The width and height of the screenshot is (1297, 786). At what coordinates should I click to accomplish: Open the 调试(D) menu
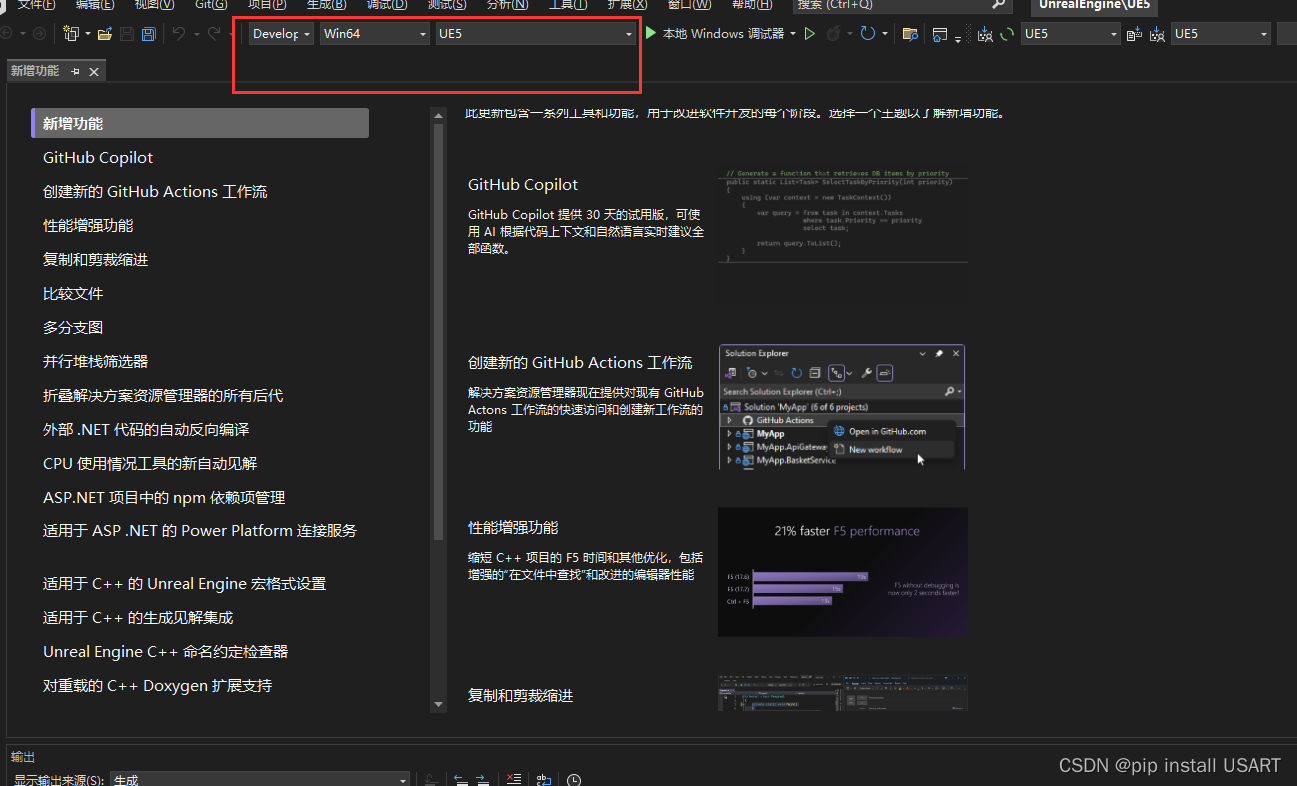[x=386, y=5]
